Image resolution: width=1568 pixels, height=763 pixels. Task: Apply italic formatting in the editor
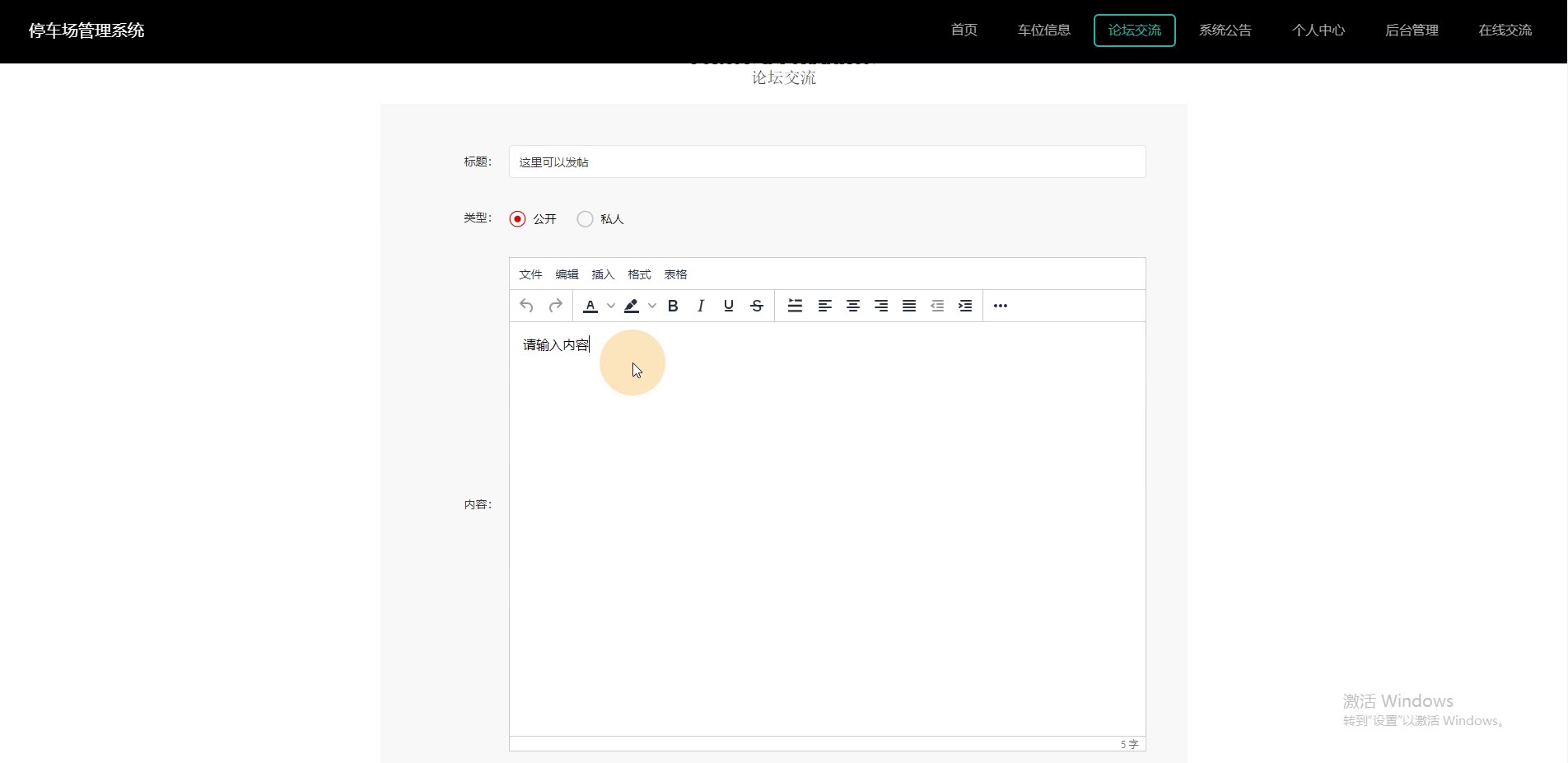point(701,306)
